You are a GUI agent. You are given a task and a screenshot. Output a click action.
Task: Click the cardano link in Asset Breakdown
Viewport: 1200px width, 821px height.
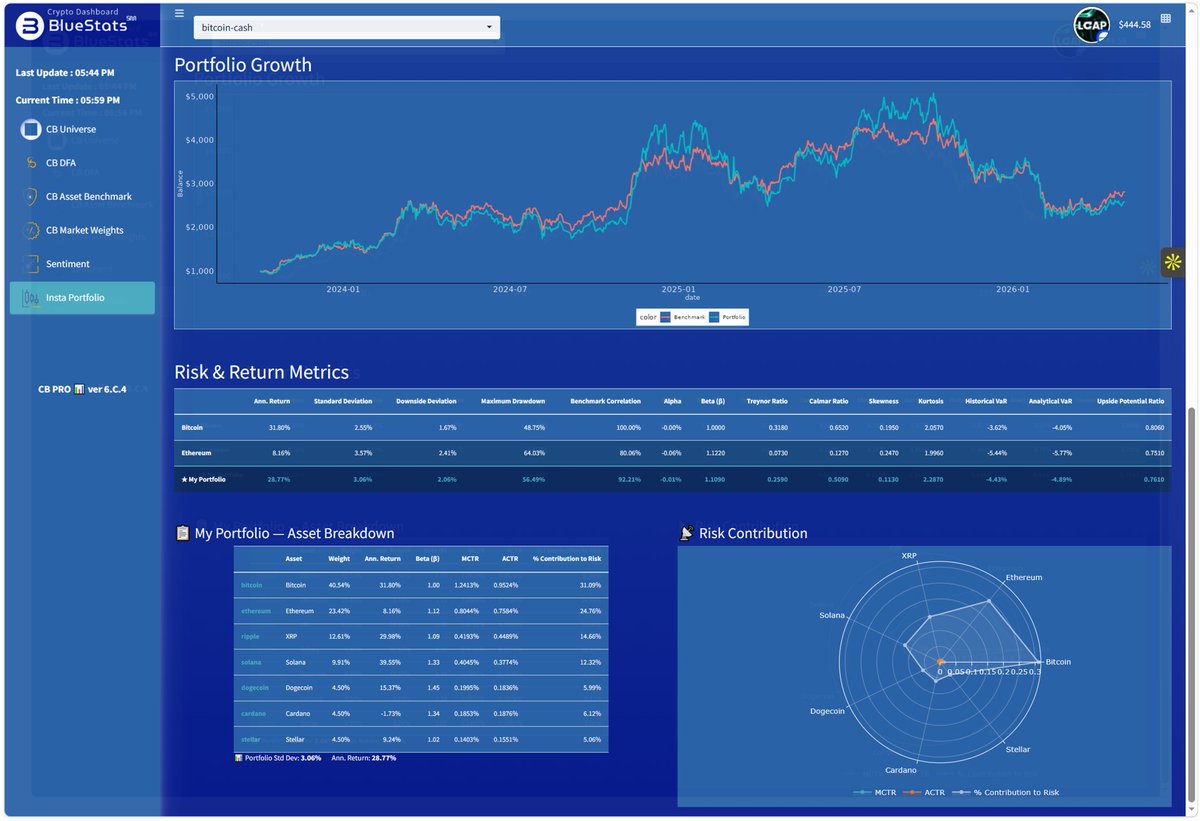253,713
